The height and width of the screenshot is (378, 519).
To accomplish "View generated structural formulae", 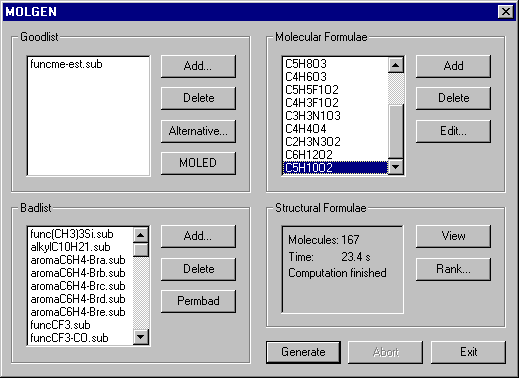I will [453, 236].
